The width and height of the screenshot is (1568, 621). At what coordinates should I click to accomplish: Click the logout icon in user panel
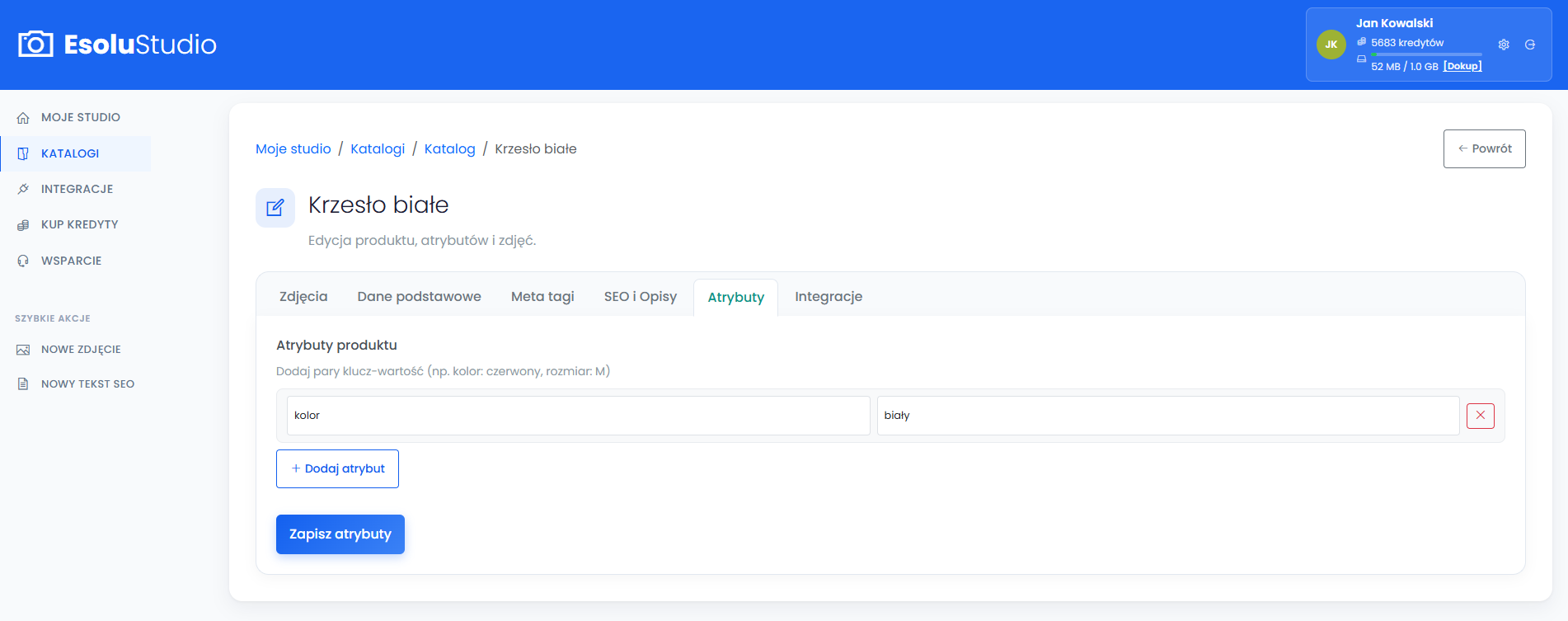pyautogui.click(x=1530, y=45)
